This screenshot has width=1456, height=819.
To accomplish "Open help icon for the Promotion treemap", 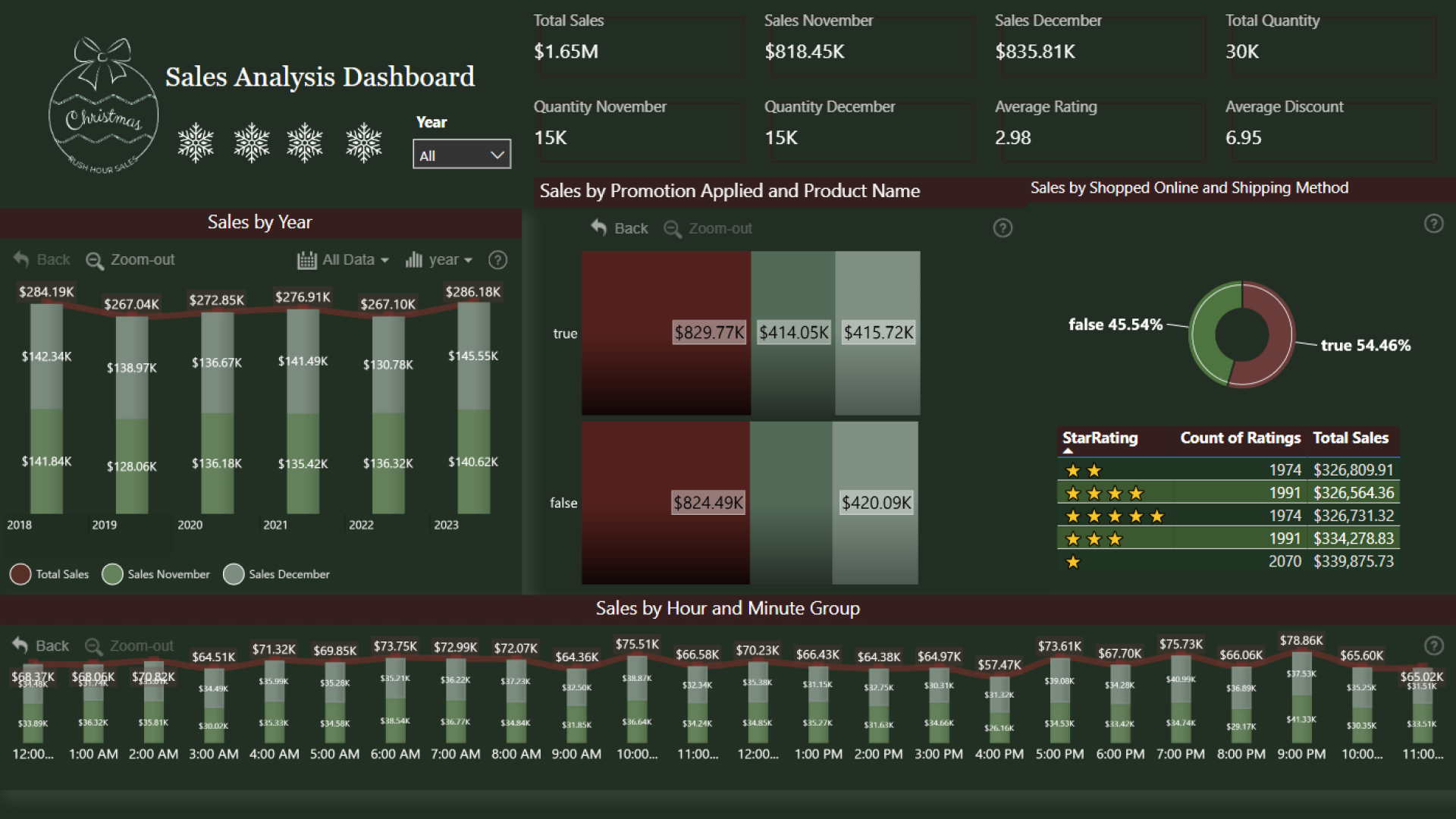I will 1003,227.
